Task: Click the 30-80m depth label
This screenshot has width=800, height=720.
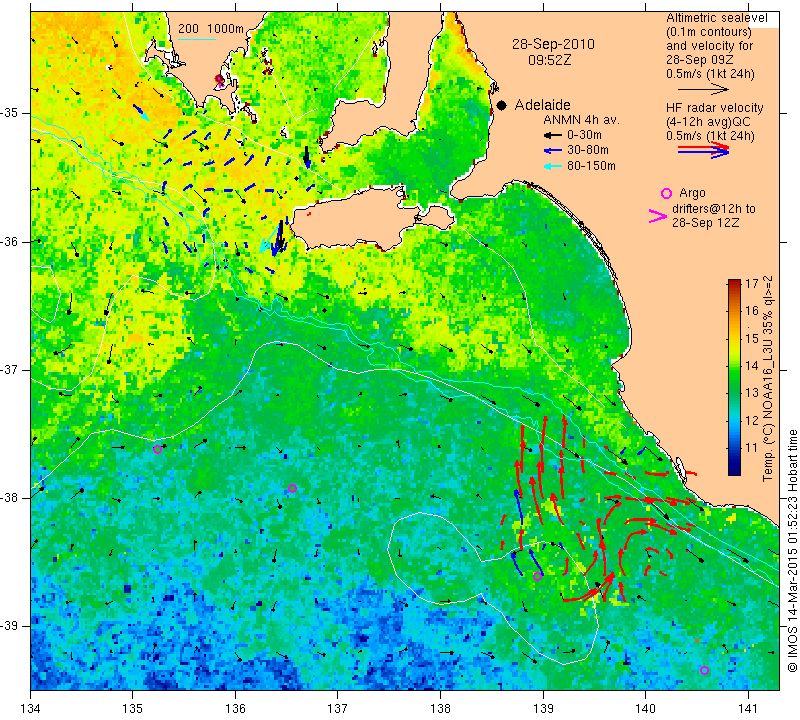Action: point(588,151)
